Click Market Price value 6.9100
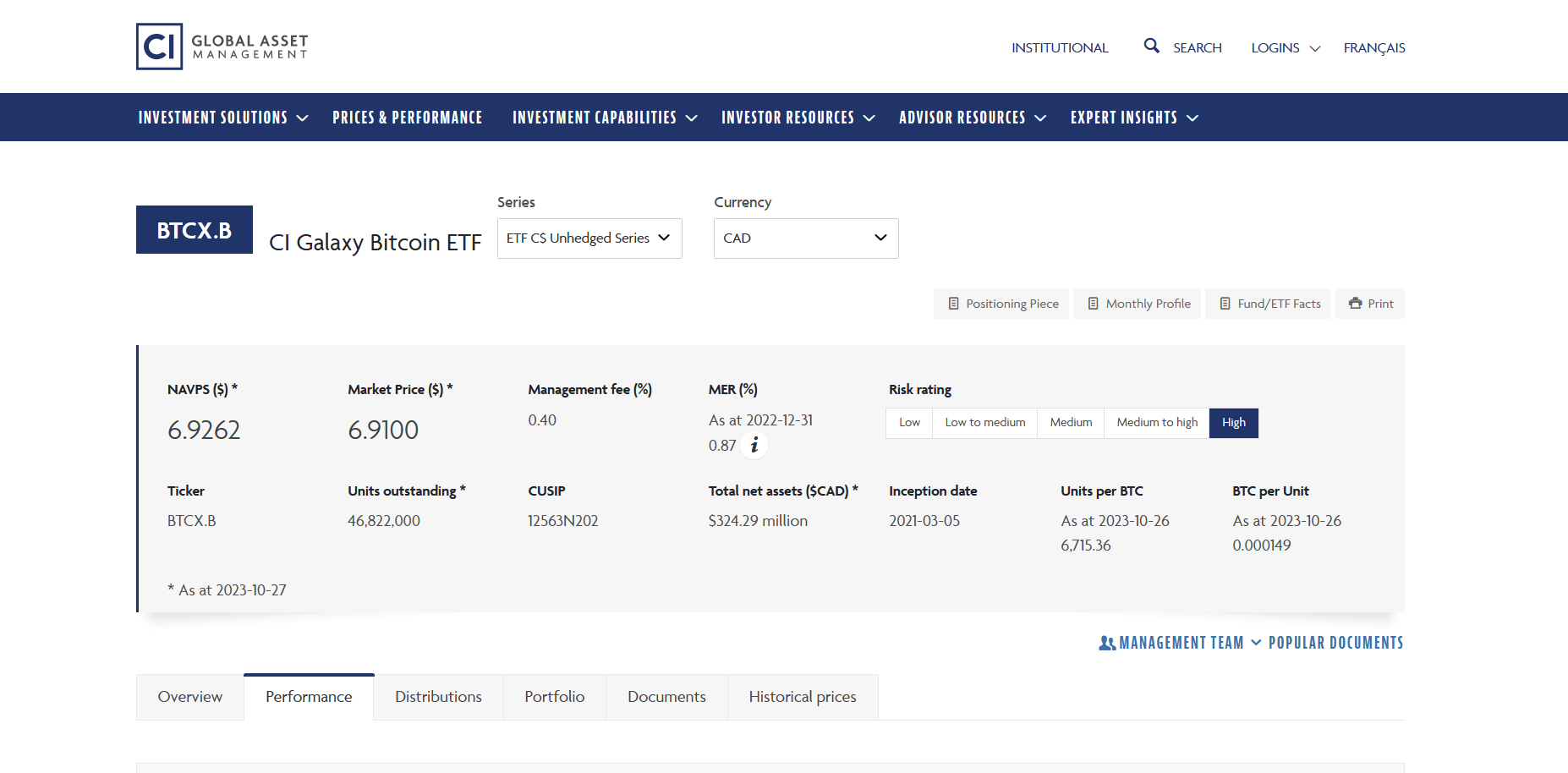The width and height of the screenshot is (1568, 773). pyautogui.click(x=383, y=430)
